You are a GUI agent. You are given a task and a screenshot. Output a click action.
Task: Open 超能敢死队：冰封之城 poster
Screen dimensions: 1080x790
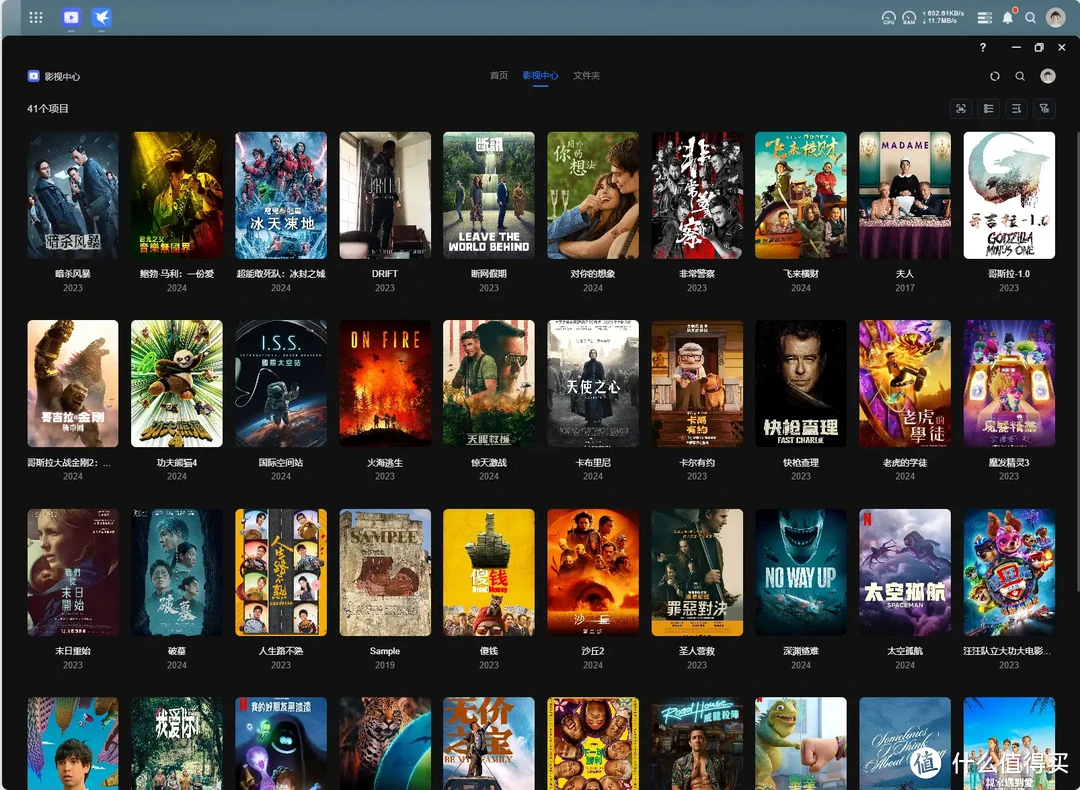tap(280, 196)
